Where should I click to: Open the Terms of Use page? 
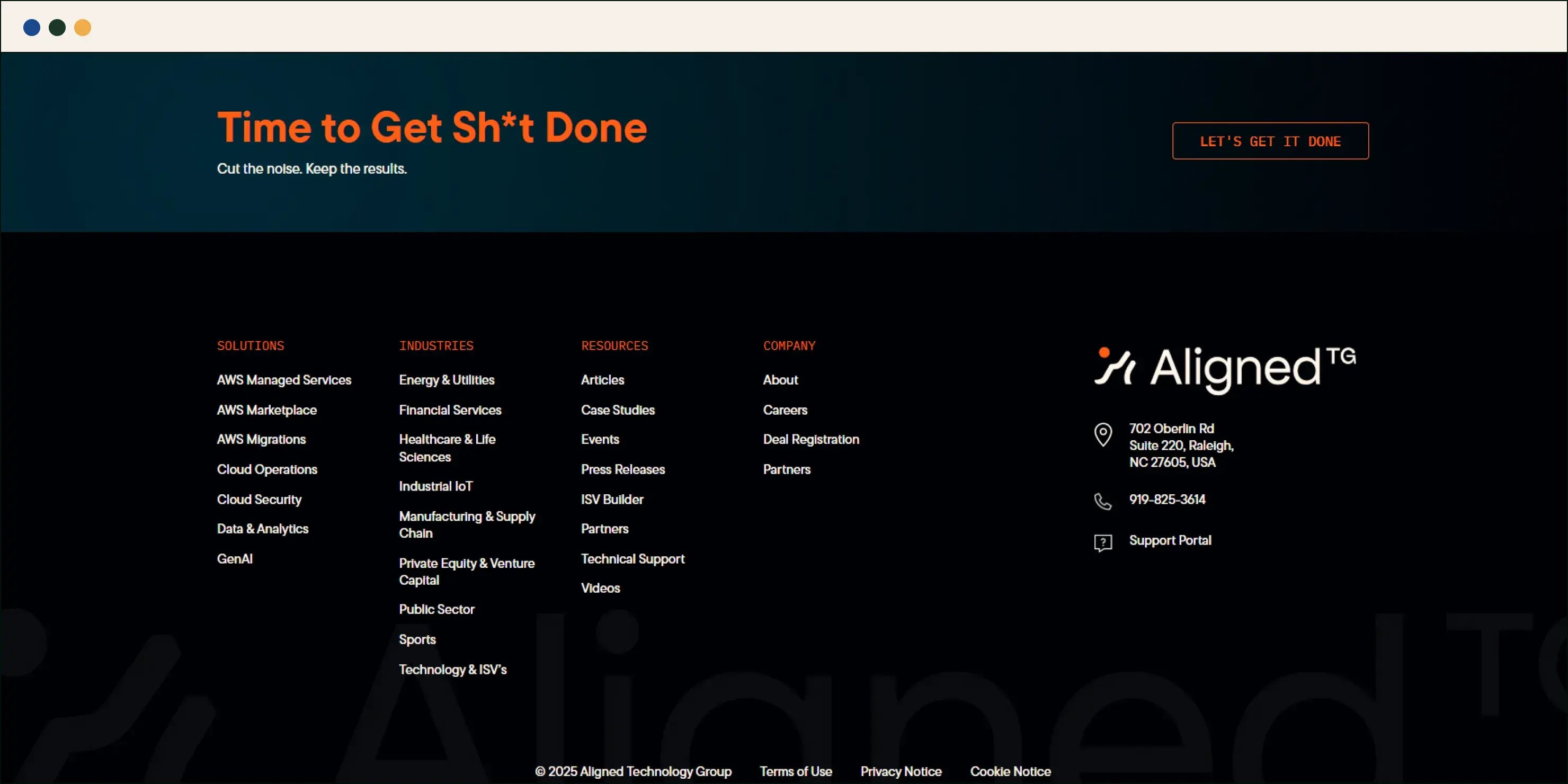click(x=796, y=771)
